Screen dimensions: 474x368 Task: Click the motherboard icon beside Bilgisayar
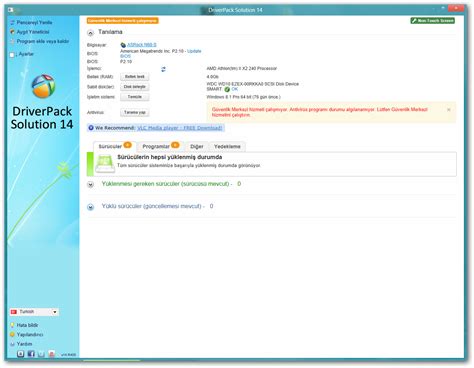[123, 45]
